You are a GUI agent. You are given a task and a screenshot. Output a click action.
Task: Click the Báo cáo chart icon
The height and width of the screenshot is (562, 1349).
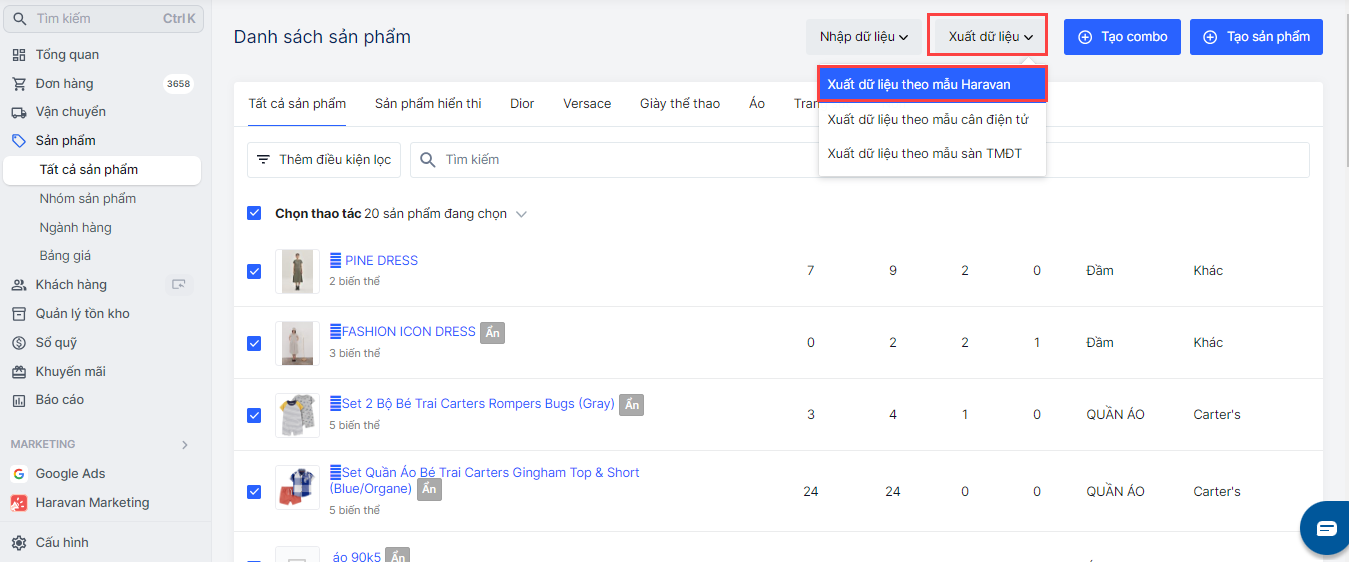click(x=18, y=400)
